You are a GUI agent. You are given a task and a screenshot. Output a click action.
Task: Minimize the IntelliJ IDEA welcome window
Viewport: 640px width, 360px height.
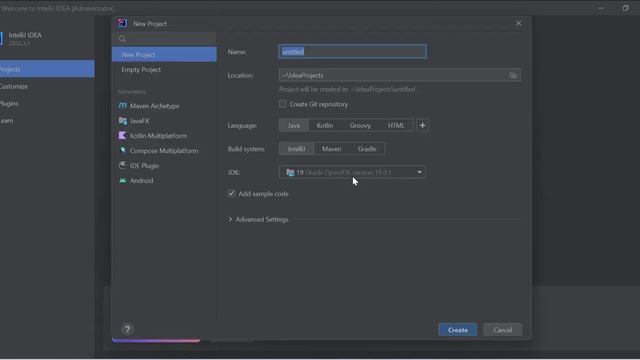601,8
